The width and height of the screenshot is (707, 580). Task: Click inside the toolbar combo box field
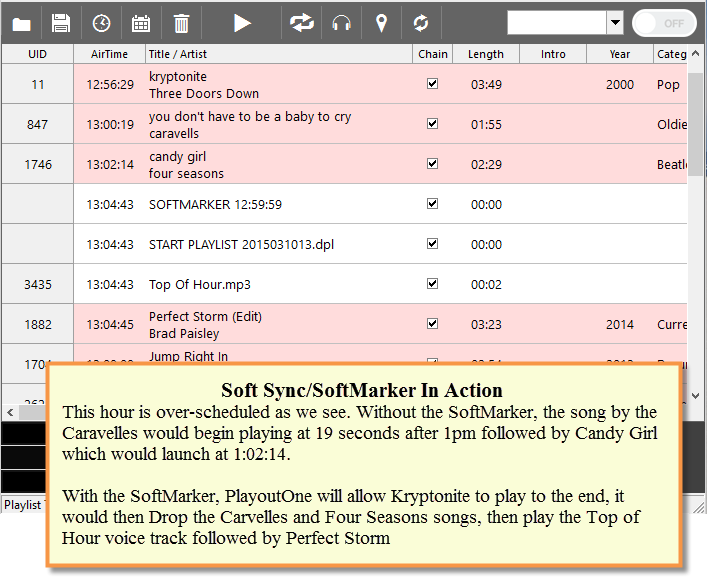coord(556,23)
